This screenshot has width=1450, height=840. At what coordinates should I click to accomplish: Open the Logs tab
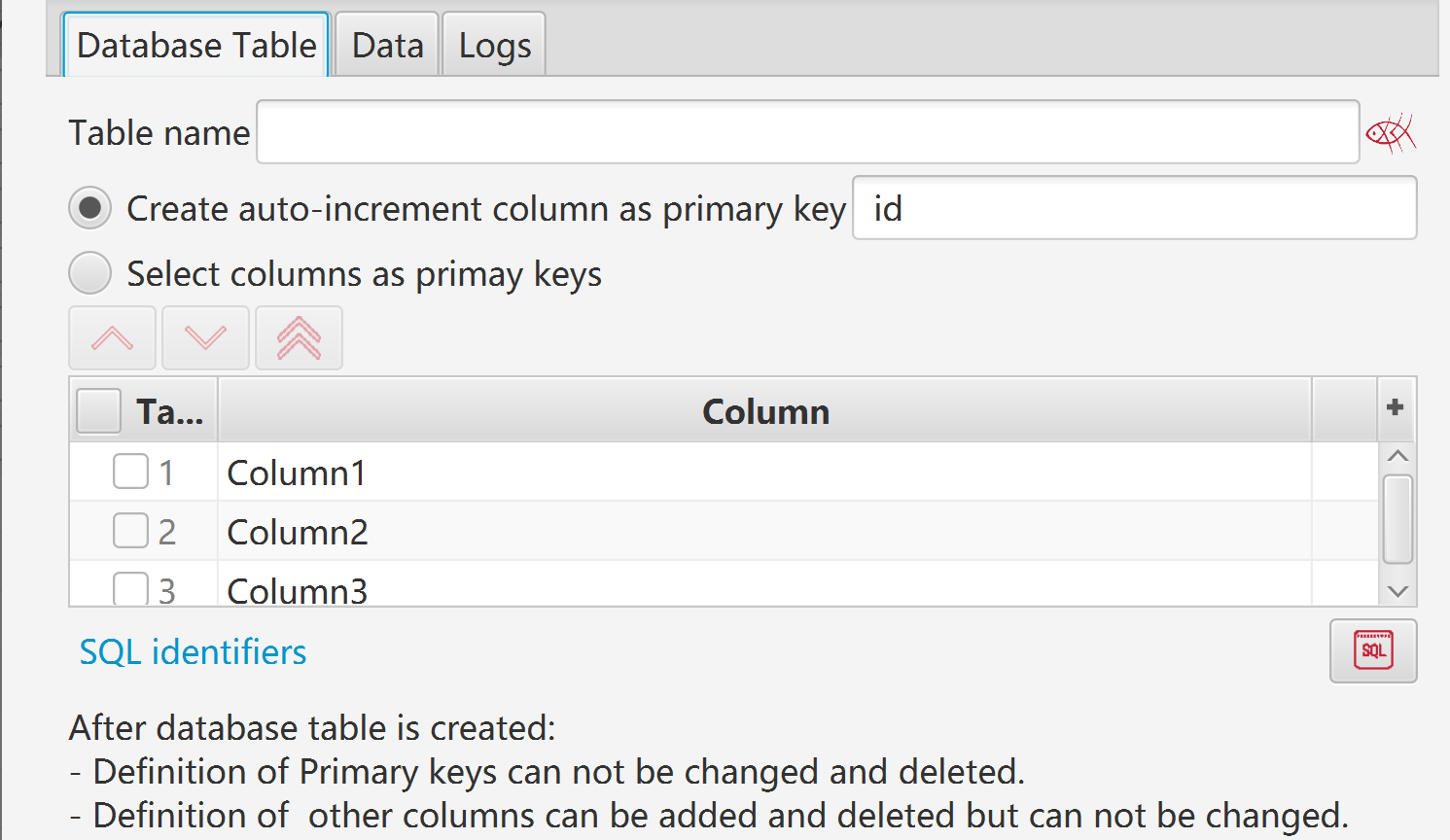click(x=494, y=45)
